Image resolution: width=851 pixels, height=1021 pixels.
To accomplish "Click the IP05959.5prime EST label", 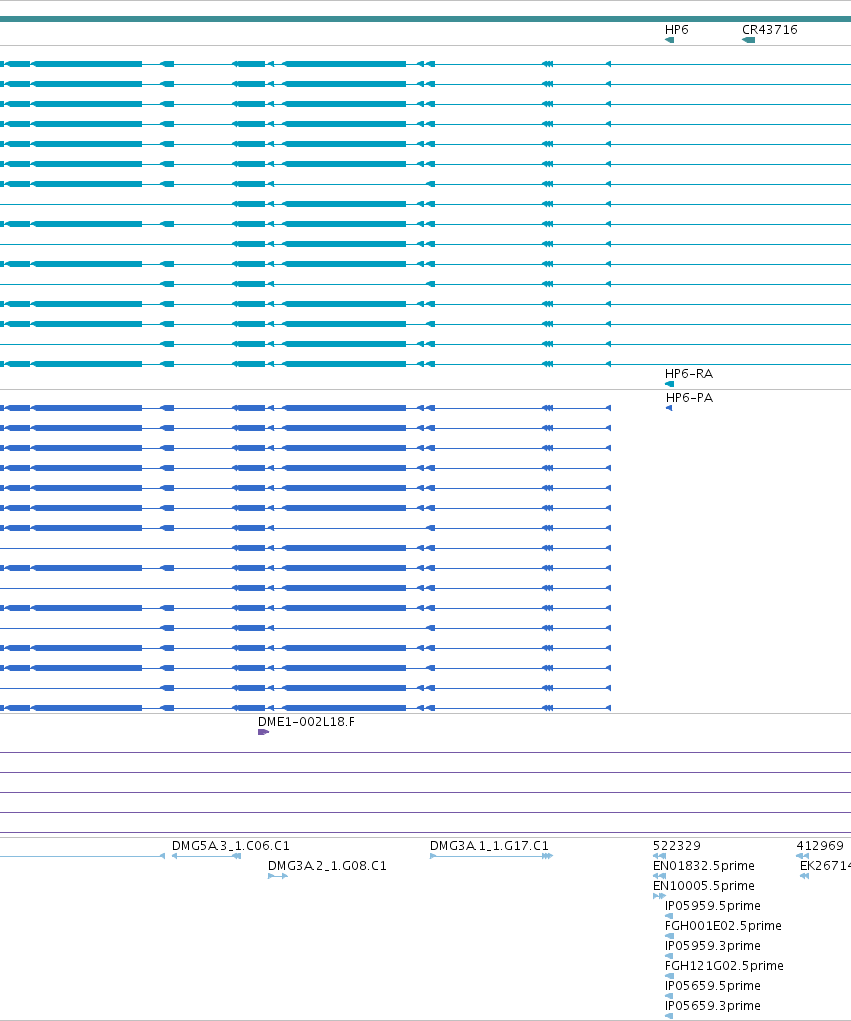I will (712, 906).
